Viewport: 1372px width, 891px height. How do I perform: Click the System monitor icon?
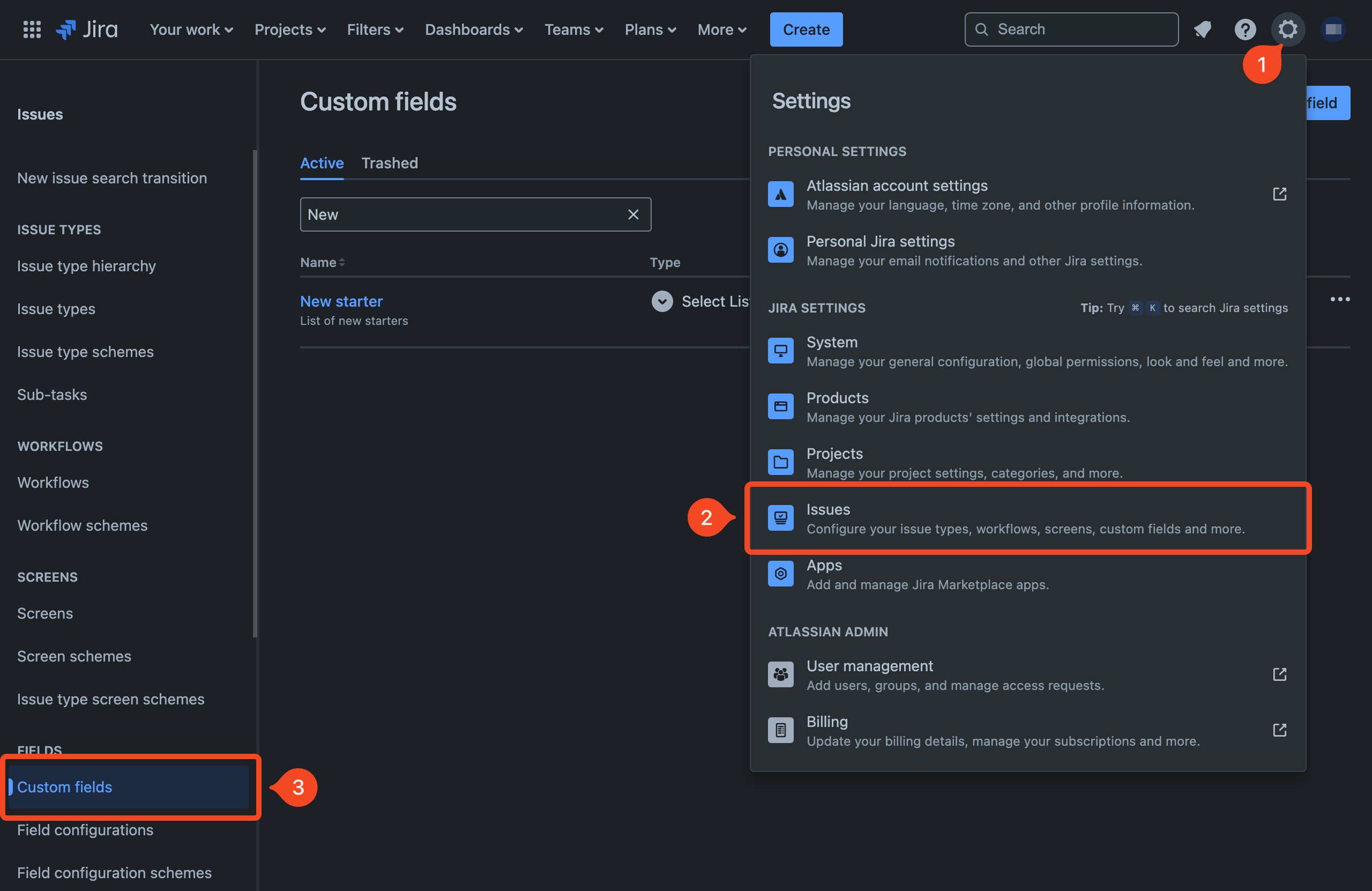(x=780, y=351)
